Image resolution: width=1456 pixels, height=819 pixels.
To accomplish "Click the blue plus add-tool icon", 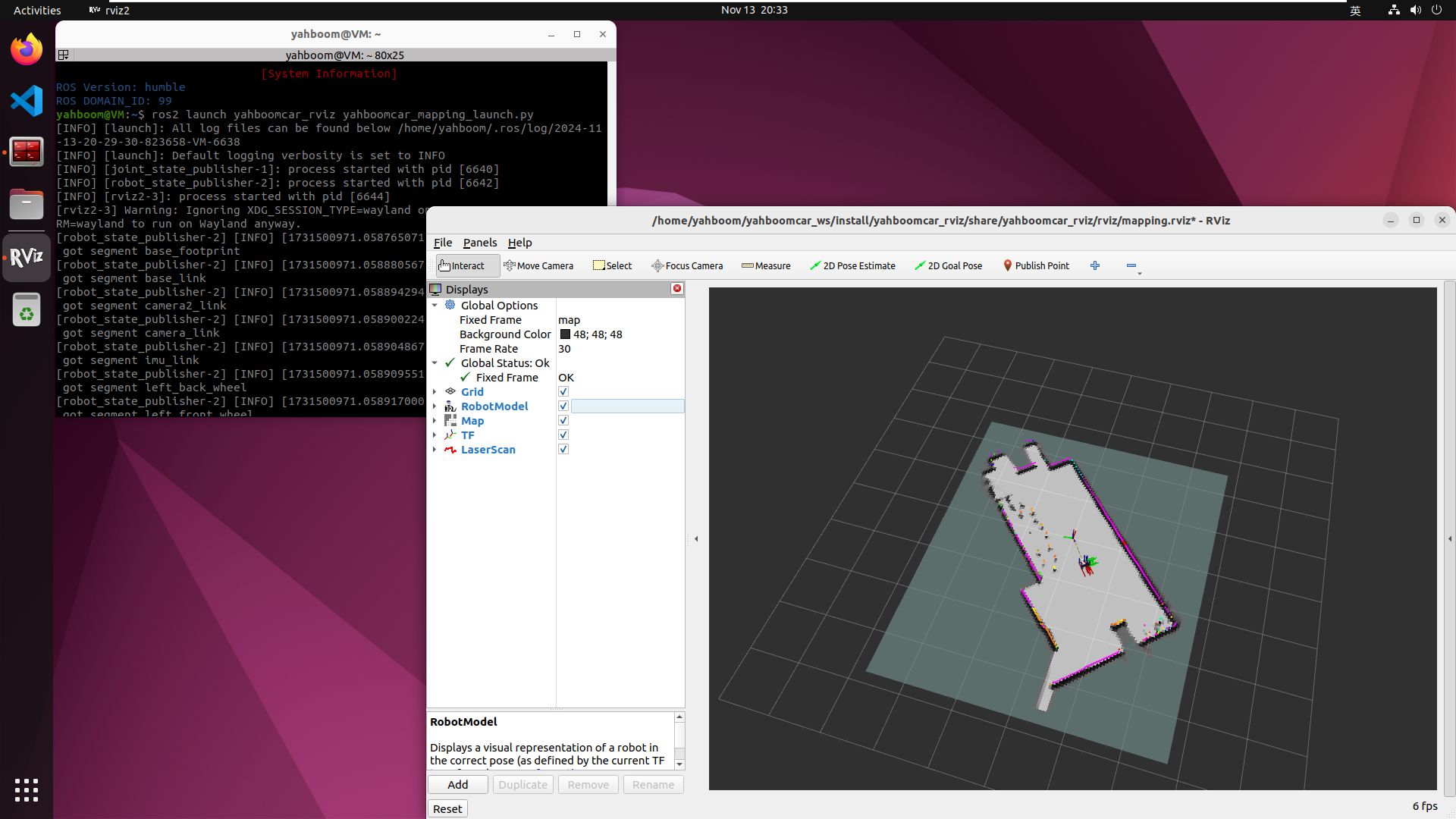I will [1095, 265].
